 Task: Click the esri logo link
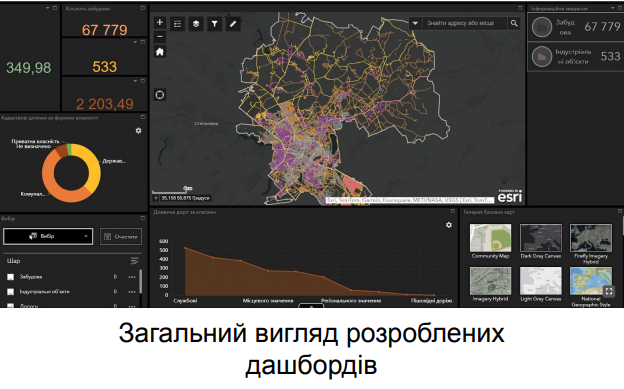click(x=510, y=196)
